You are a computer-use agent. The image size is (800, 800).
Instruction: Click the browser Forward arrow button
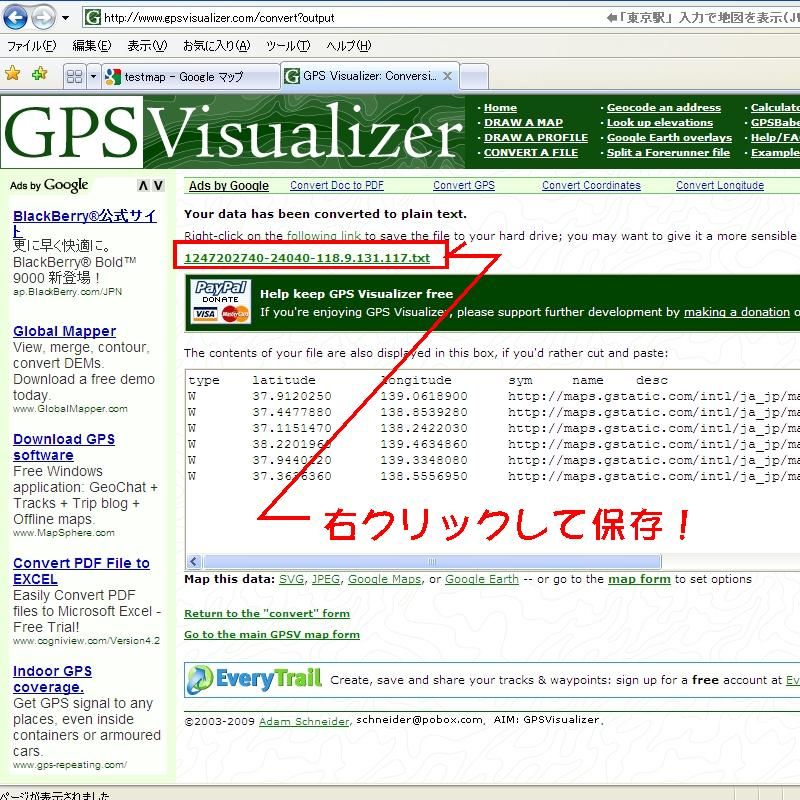pos(44,17)
